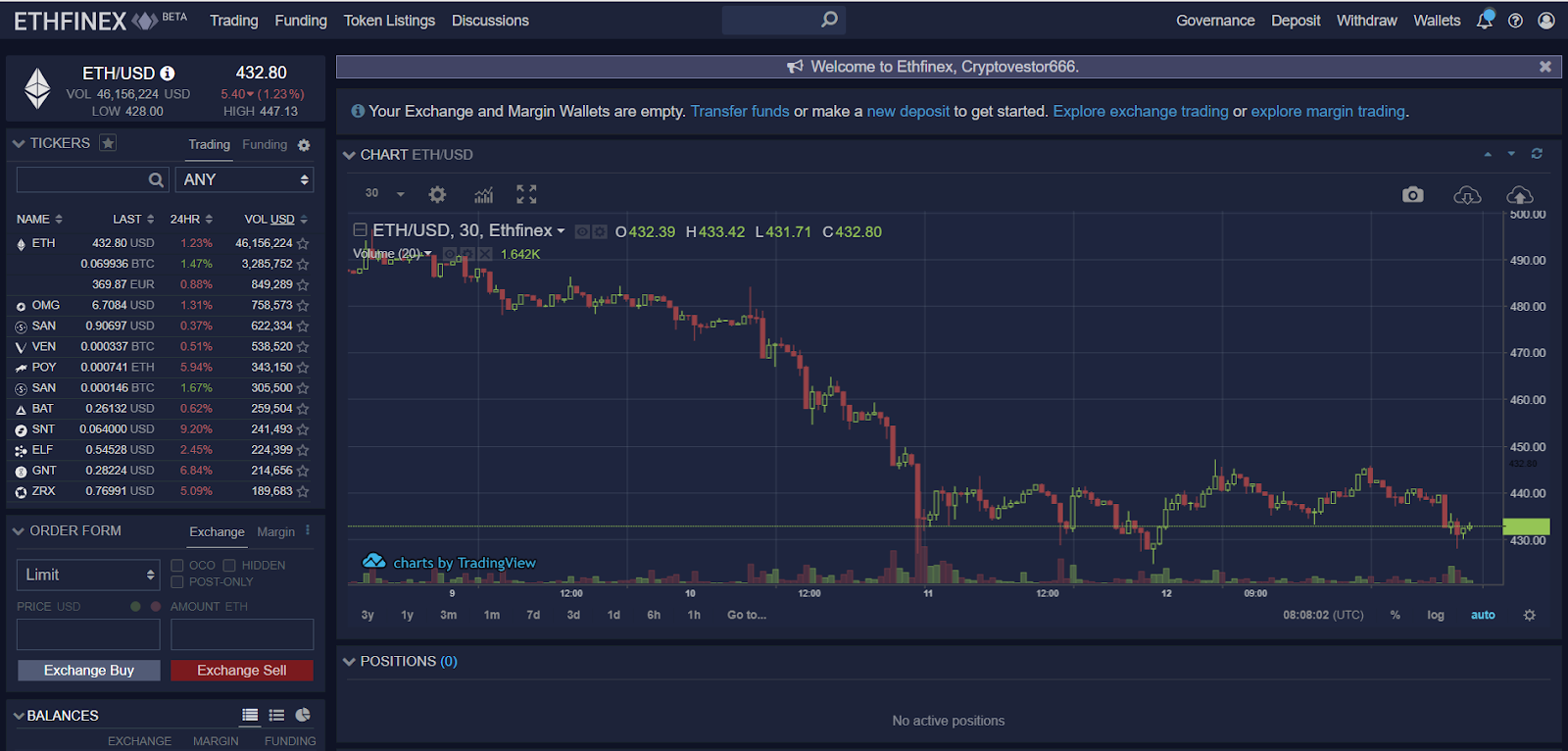Click the search magnifier in the top bar
Viewport: 1568px width, 751px height.
829,20
